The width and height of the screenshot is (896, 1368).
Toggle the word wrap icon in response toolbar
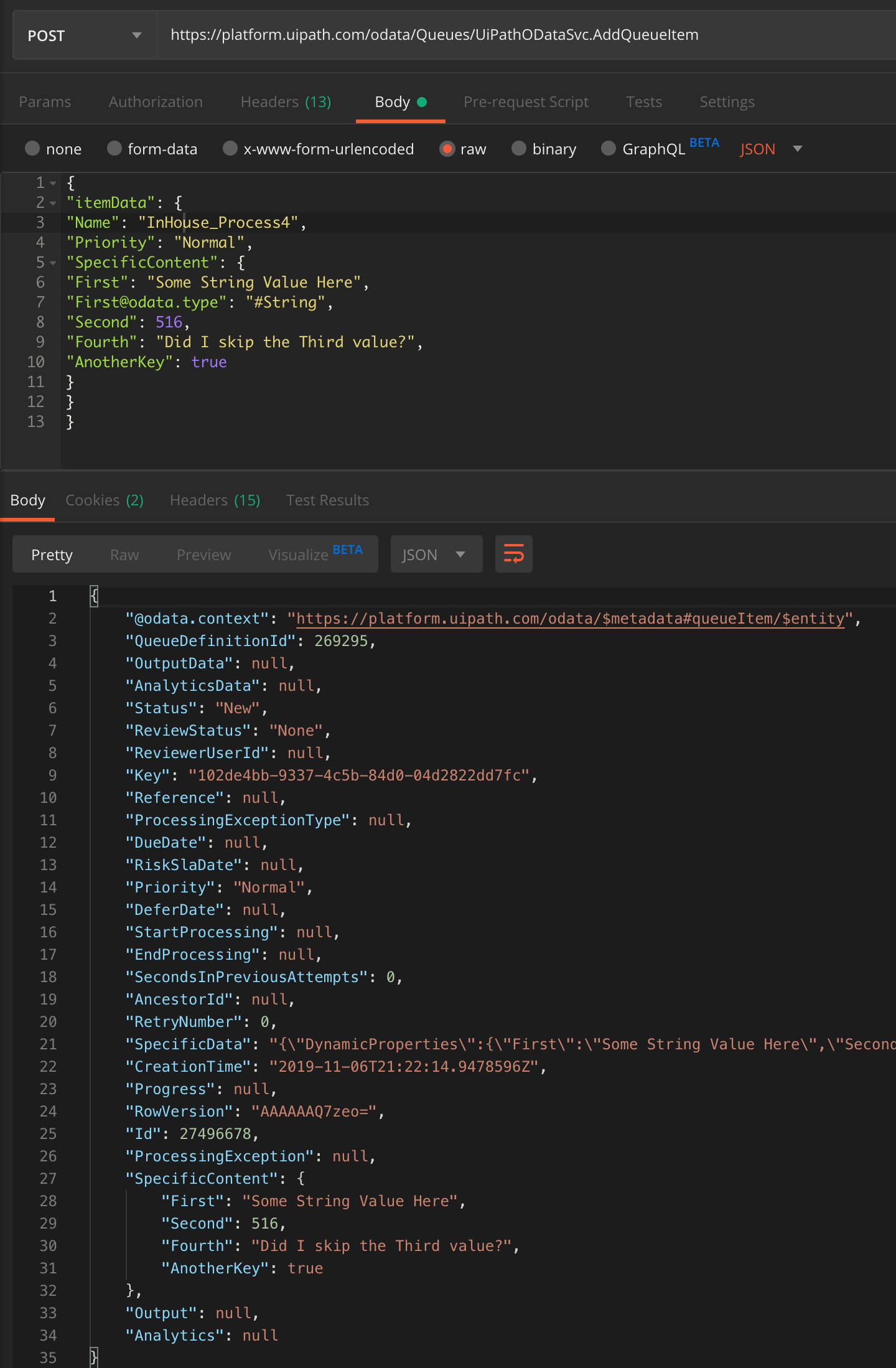[x=513, y=553]
